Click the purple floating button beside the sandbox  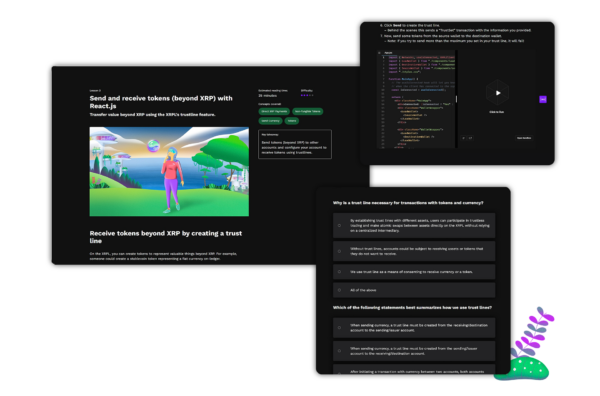pos(543,99)
